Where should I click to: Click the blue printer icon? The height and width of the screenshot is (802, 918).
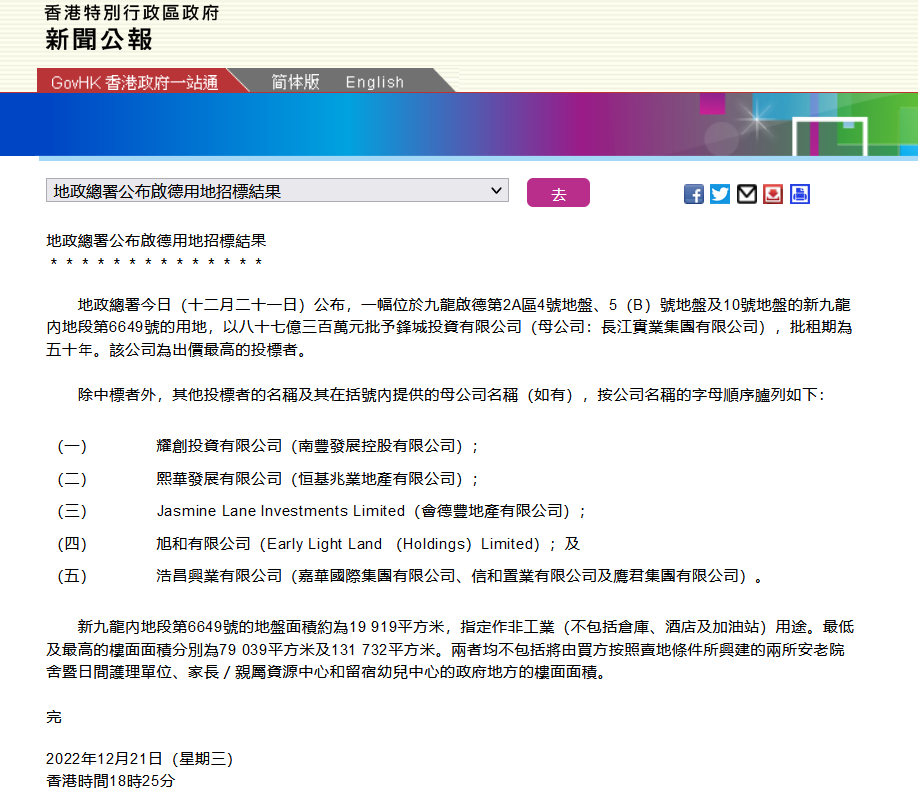click(800, 194)
